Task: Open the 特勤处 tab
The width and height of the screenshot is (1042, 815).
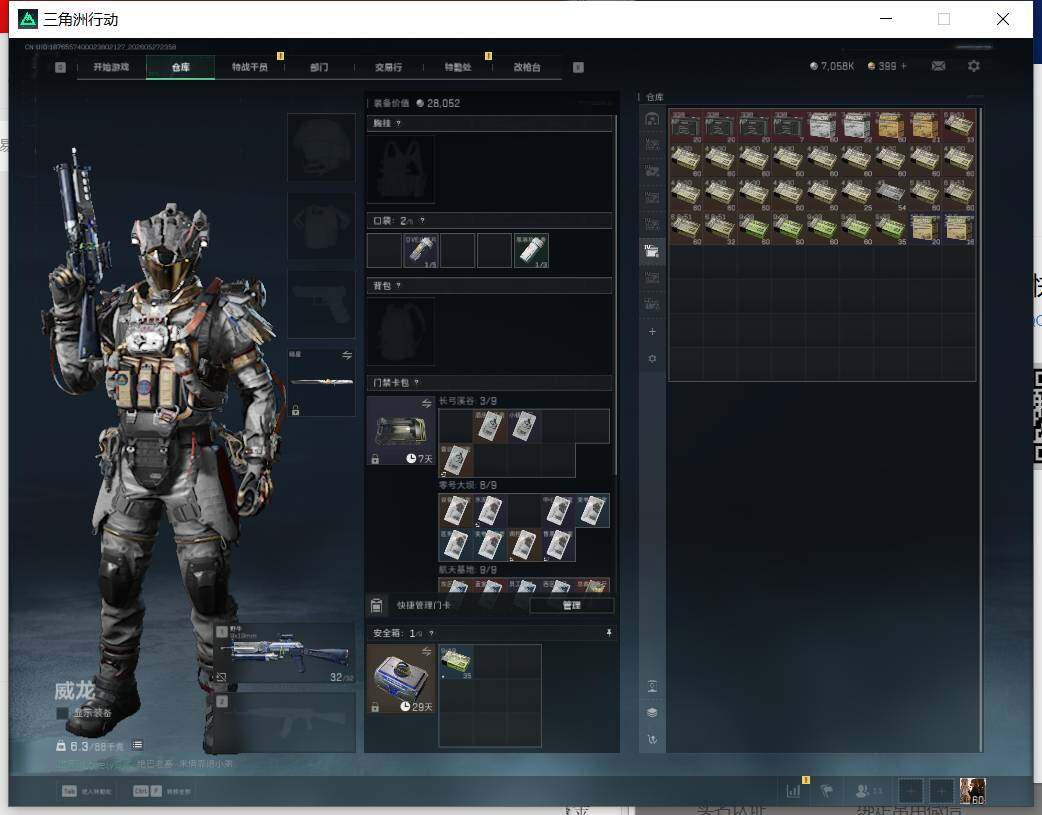Action: tap(458, 67)
